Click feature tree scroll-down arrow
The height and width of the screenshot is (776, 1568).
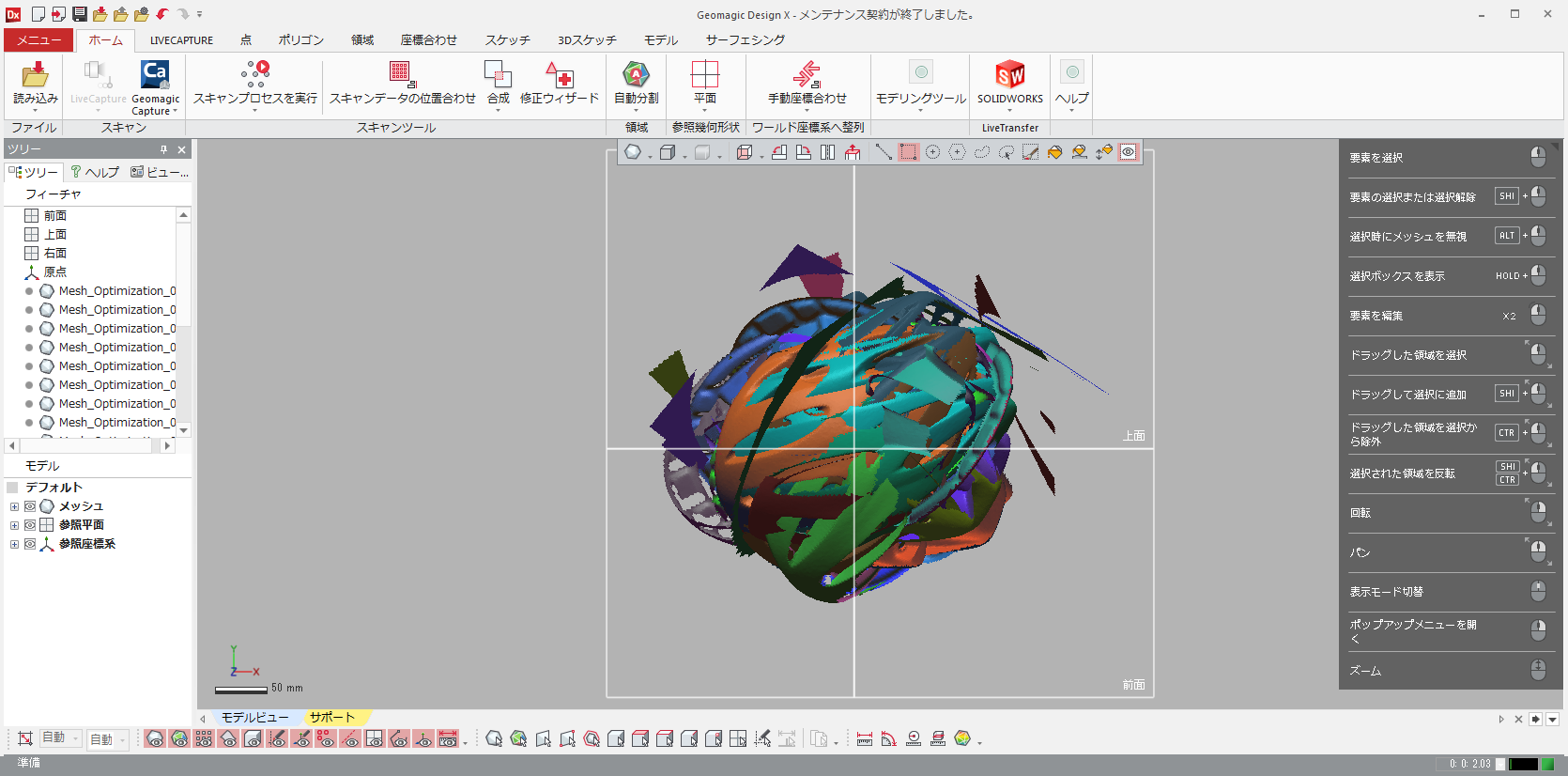pyautogui.click(x=184, y=430)
